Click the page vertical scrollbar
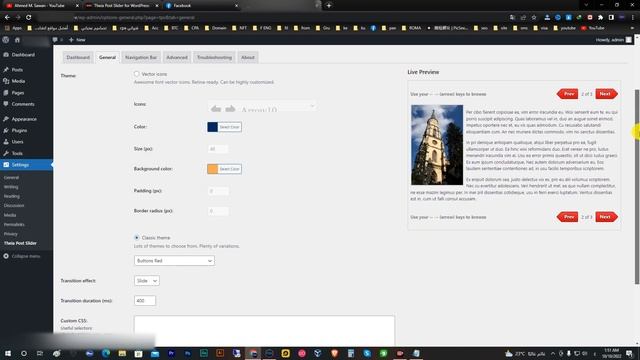Viewport: 640px width, 360px height. tap(637, 186)
